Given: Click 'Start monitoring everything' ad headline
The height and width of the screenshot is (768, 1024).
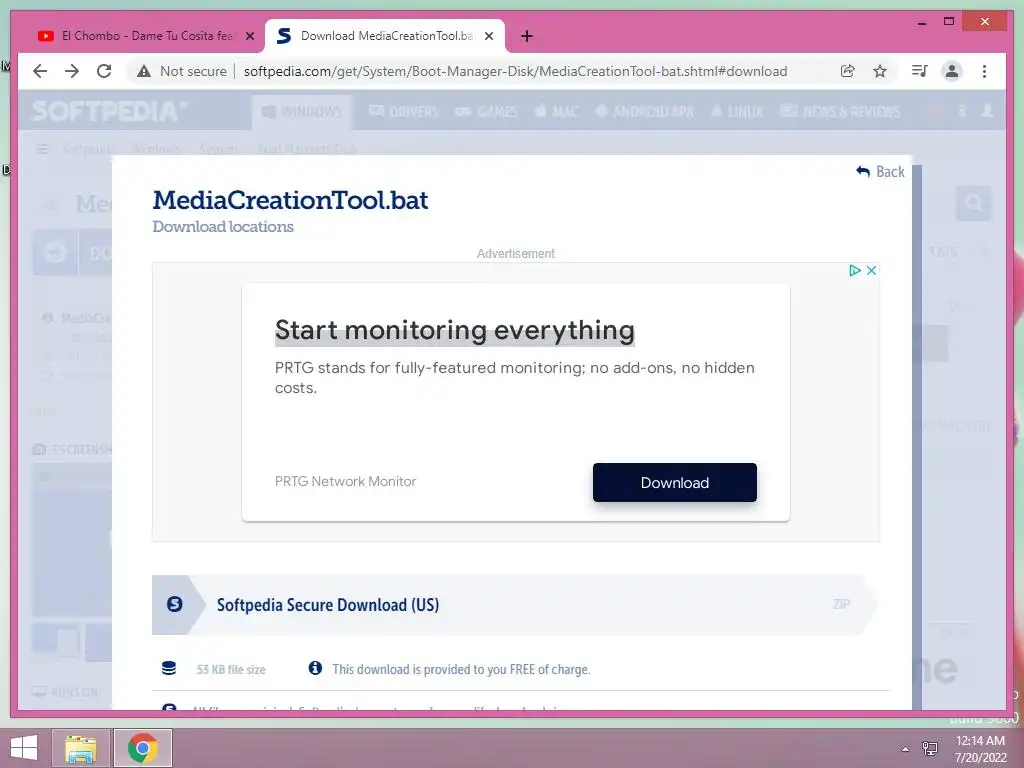Looking at the screenshot, I should tap(455, 330).
